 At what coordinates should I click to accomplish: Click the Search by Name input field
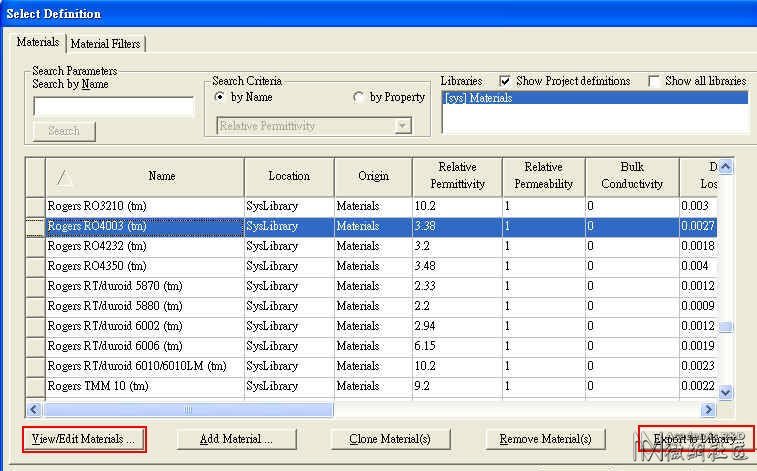(113, 106)
